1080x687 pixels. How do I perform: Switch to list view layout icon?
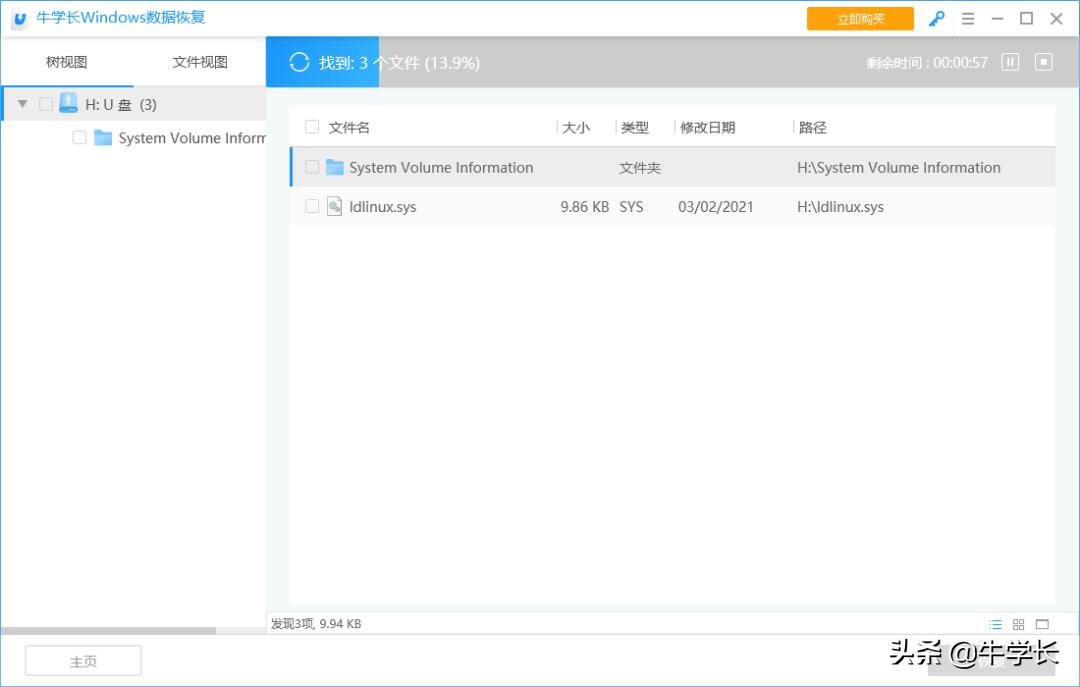995,624
